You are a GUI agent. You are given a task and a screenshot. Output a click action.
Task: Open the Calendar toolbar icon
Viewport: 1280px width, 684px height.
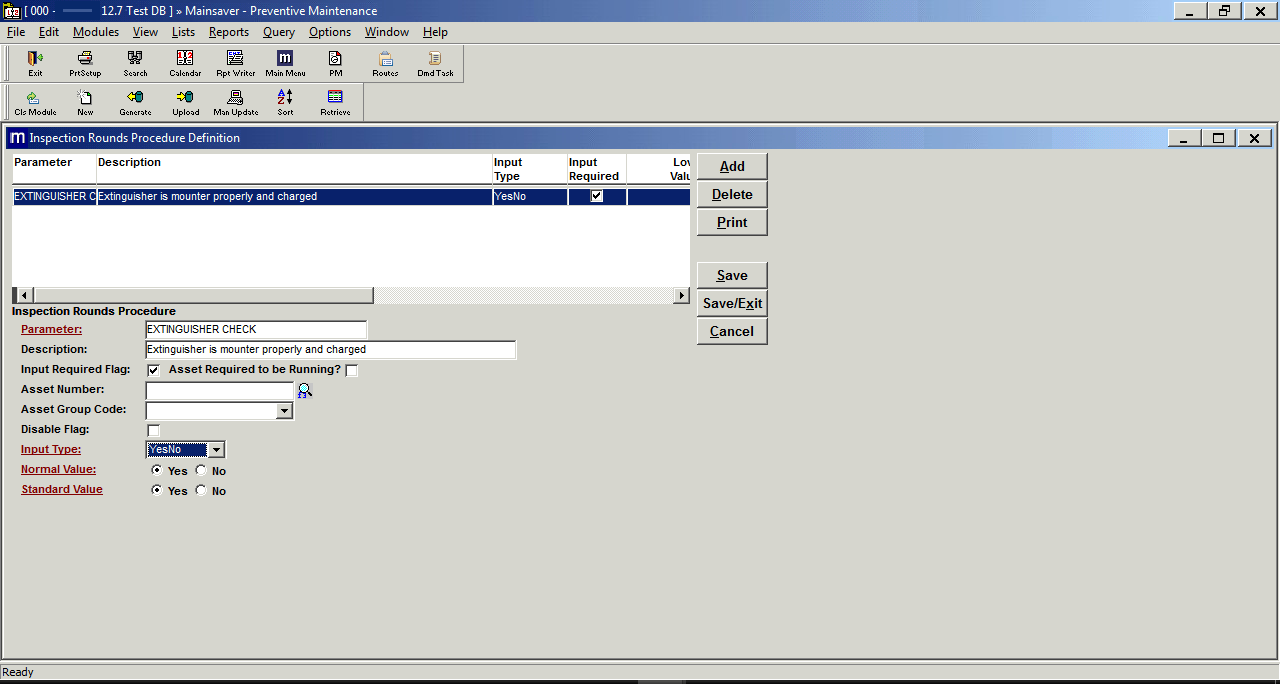[185, 63]
